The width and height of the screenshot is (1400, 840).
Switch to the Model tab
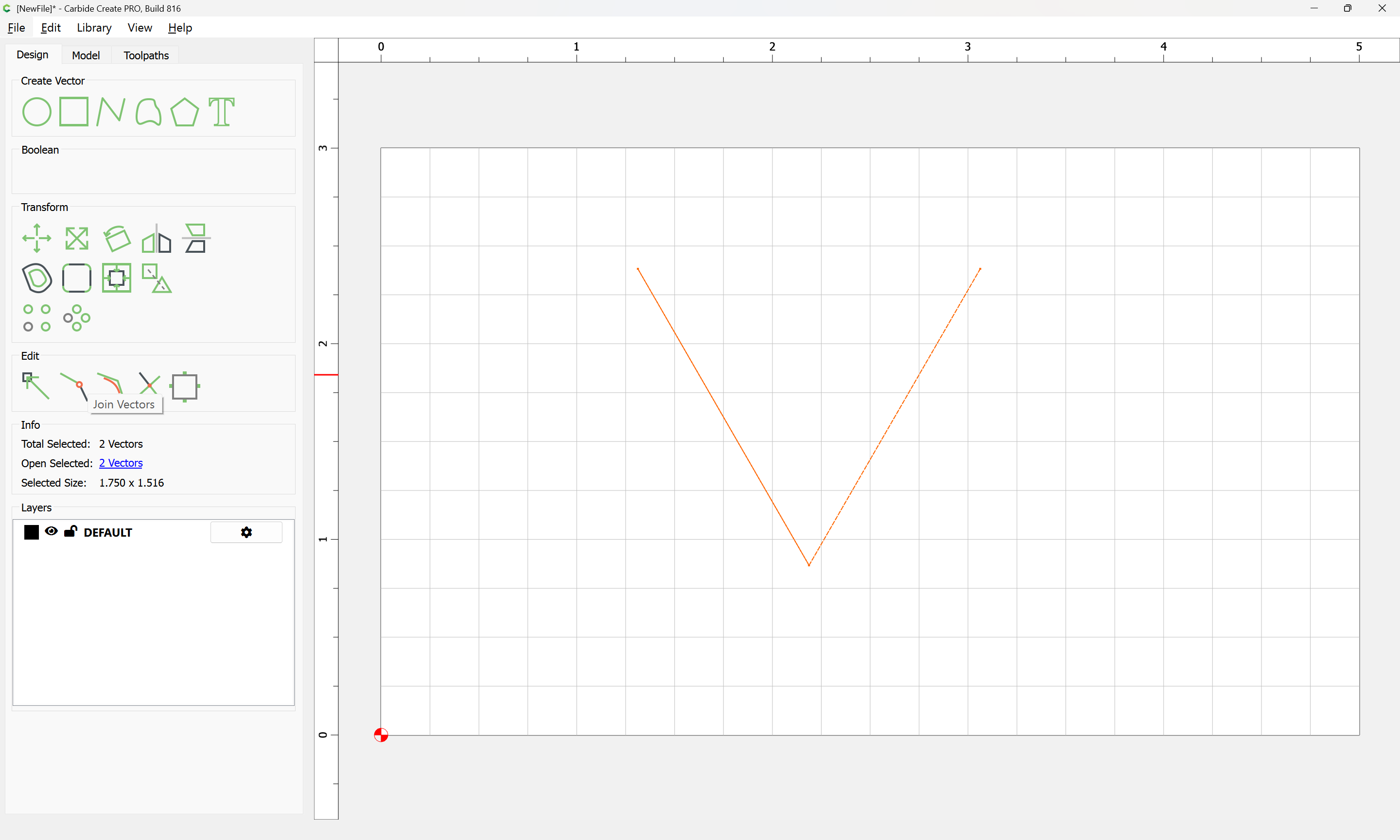86,55
